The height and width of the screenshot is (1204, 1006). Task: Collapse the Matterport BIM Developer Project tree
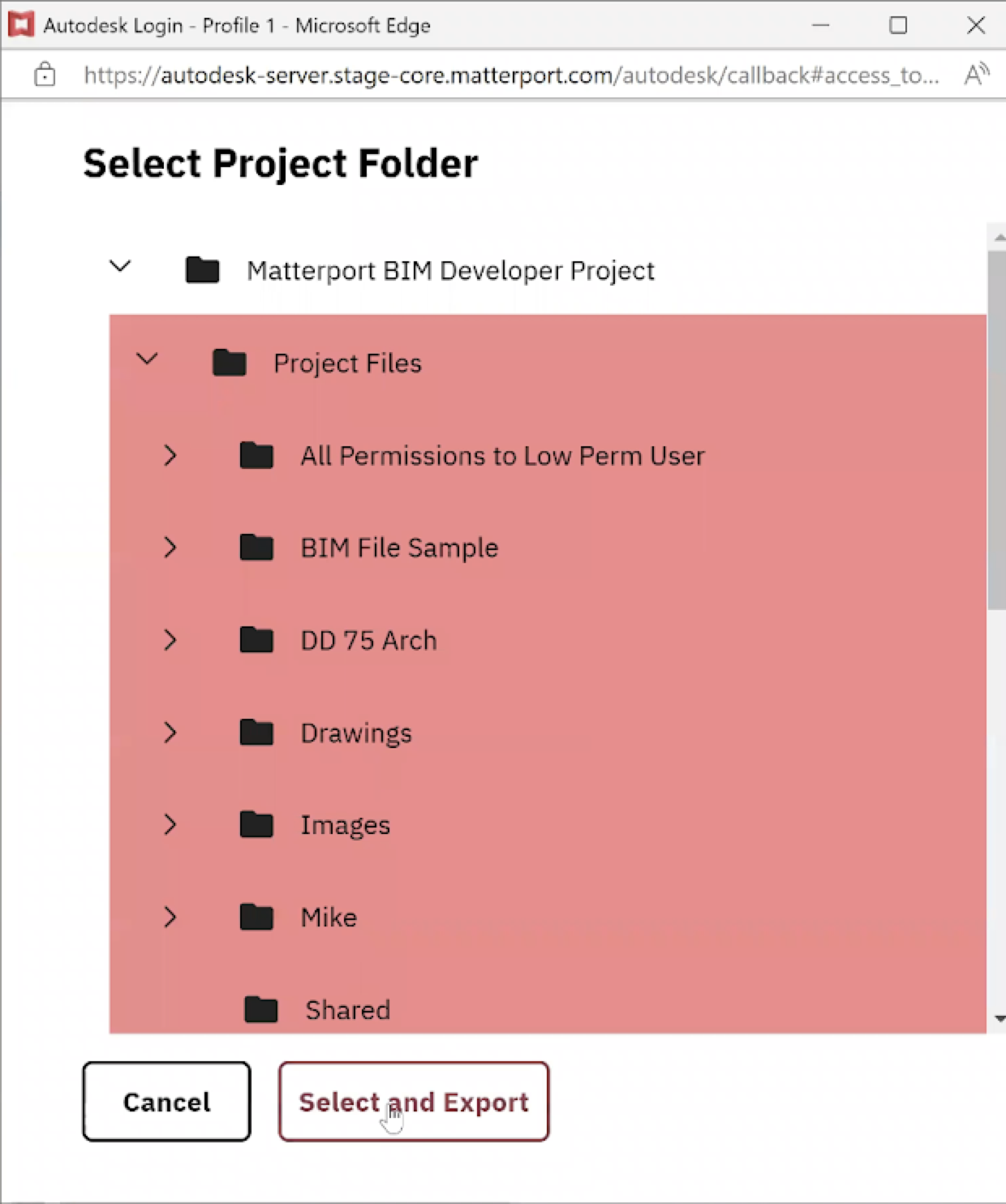120,266
